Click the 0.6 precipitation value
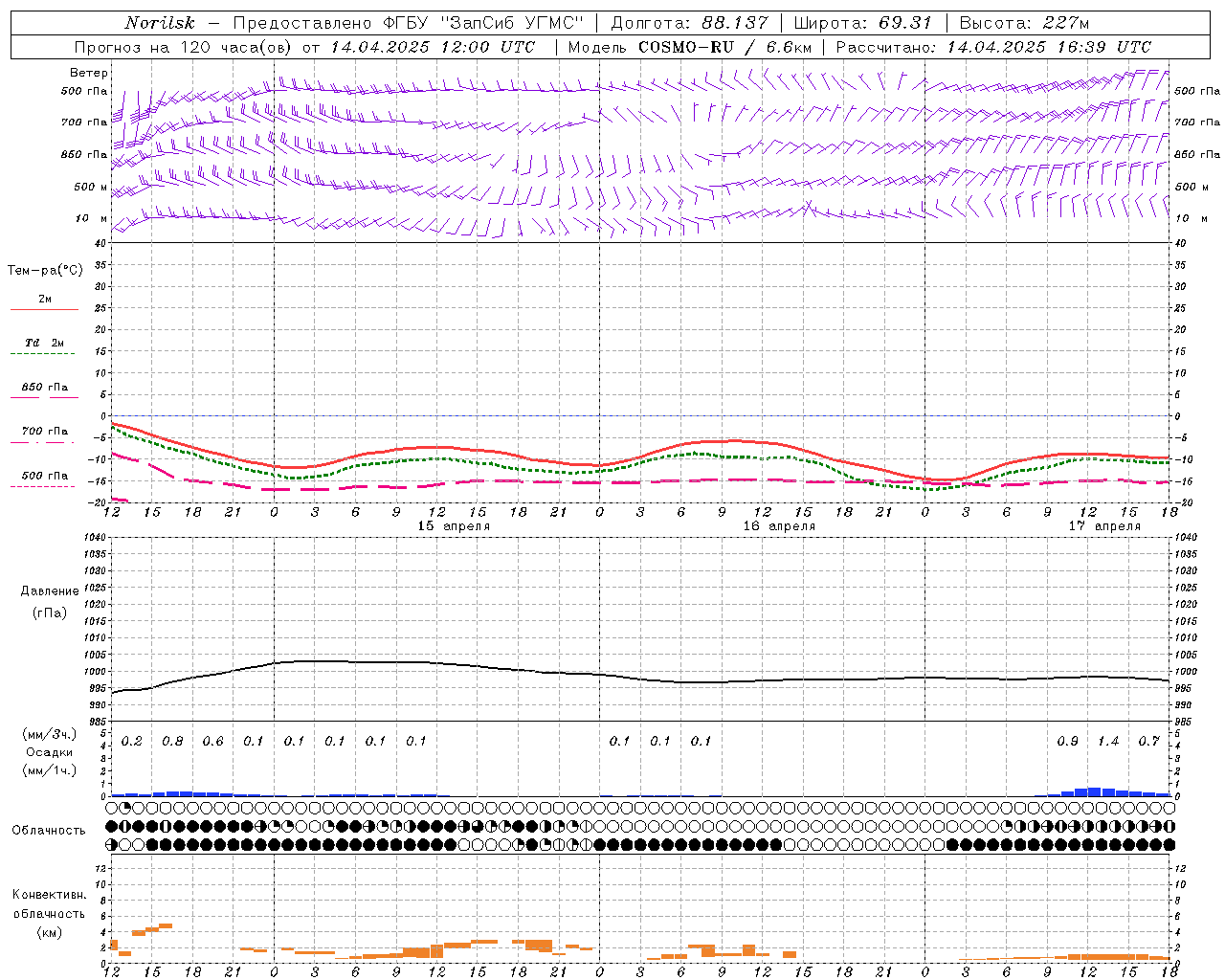The height and width of the screenshot is (980, 1225). click(212, 742)
